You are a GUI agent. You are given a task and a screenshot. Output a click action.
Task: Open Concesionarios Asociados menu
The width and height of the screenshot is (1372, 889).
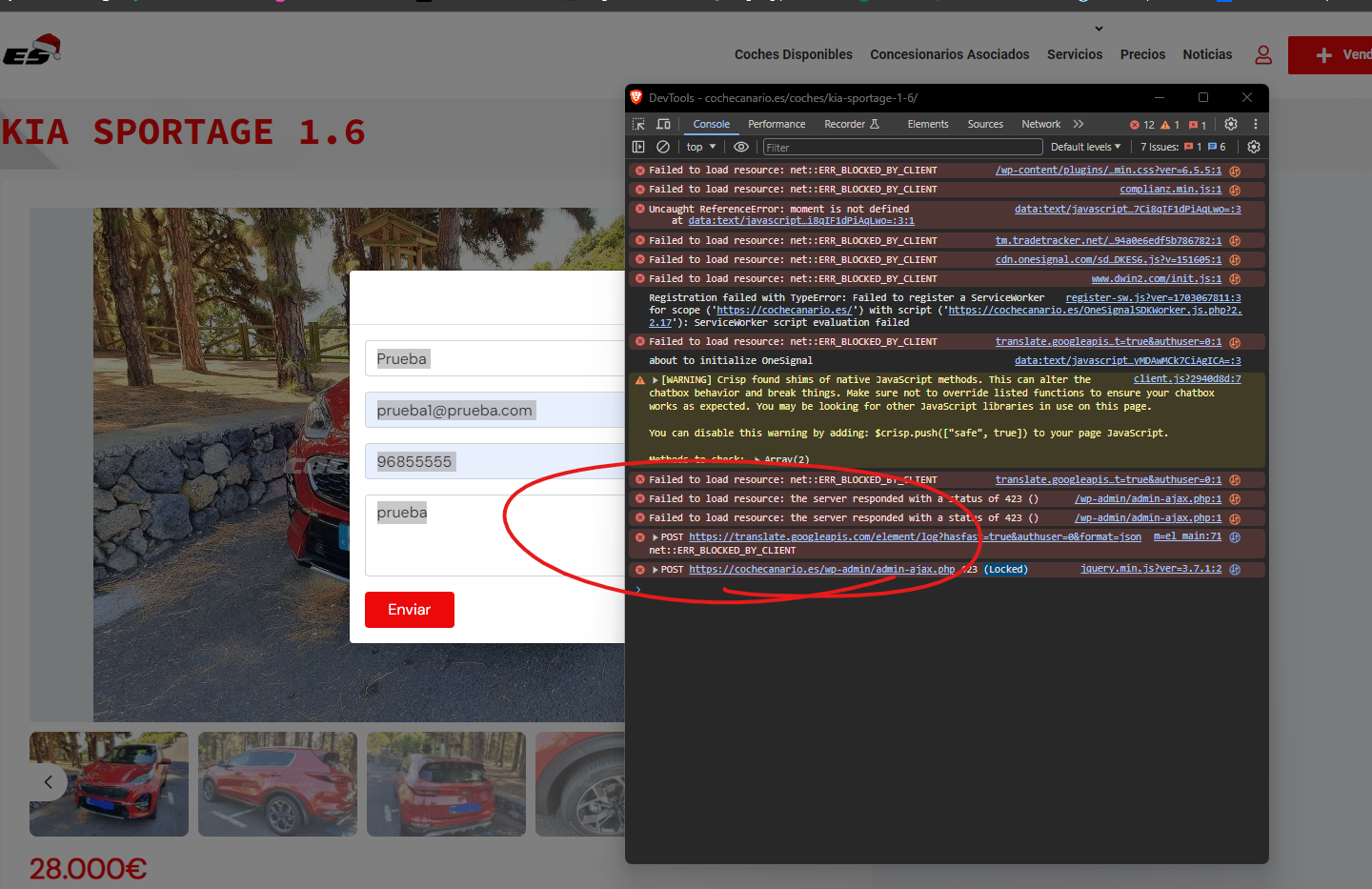(949, 54)
